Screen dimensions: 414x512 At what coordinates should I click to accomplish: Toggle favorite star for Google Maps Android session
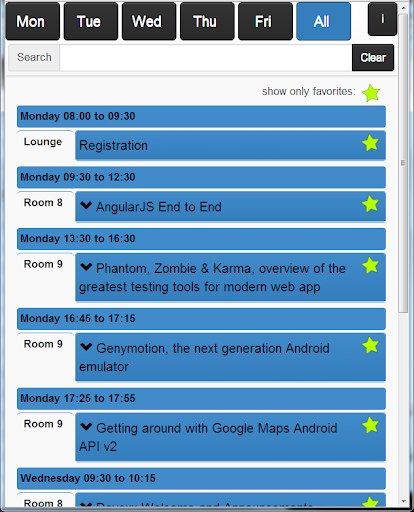point(370,425)
